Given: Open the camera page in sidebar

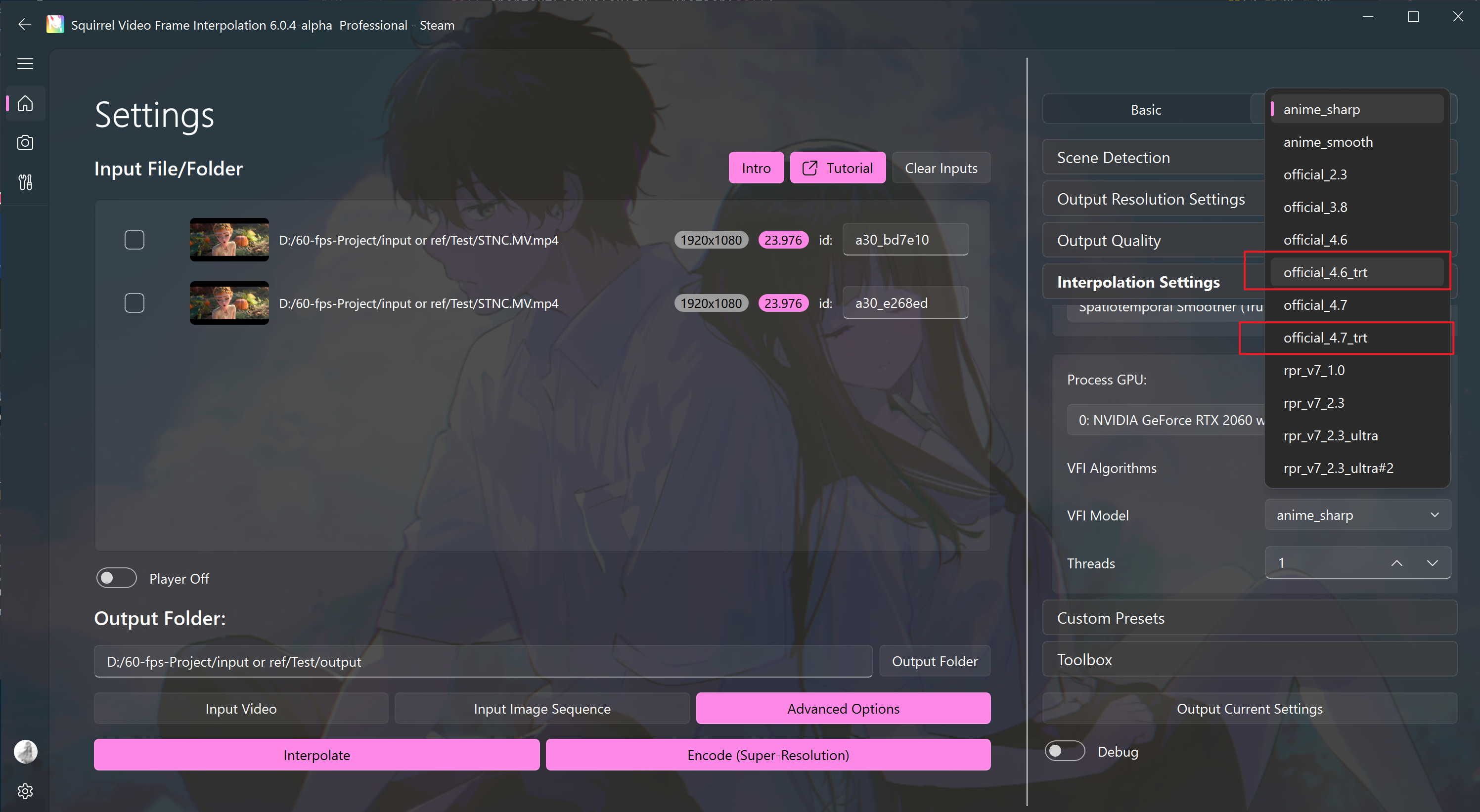Looking at the screenshot, I should tap(25, 142).
